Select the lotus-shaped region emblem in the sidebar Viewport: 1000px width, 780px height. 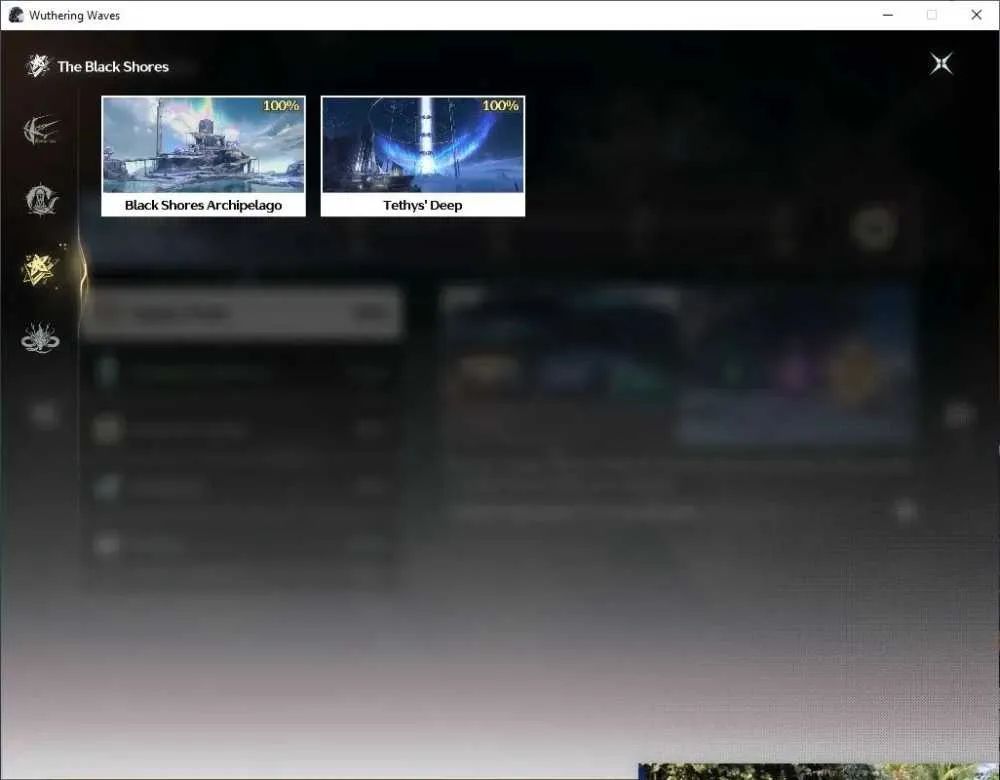click(x=40, y=337)
